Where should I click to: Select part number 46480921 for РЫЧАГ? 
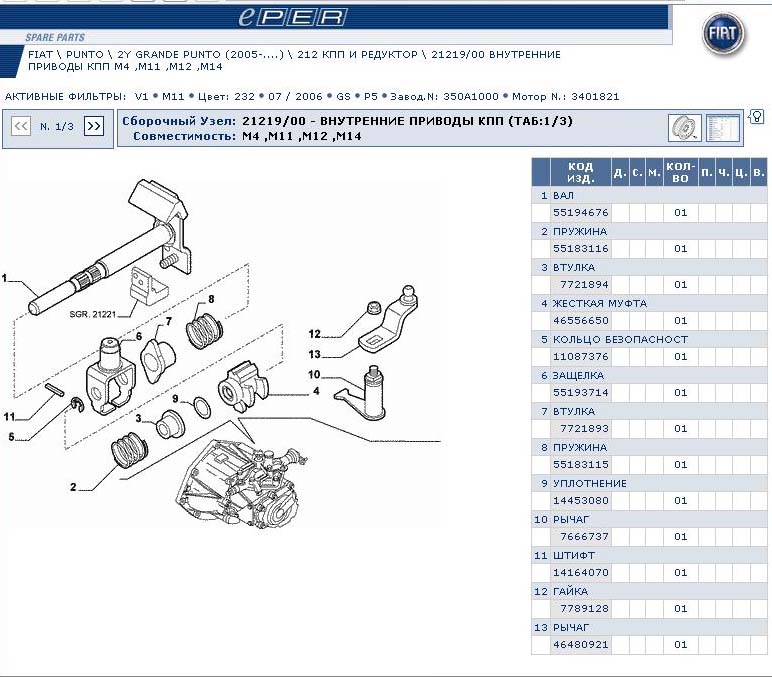tap(580, 645)
